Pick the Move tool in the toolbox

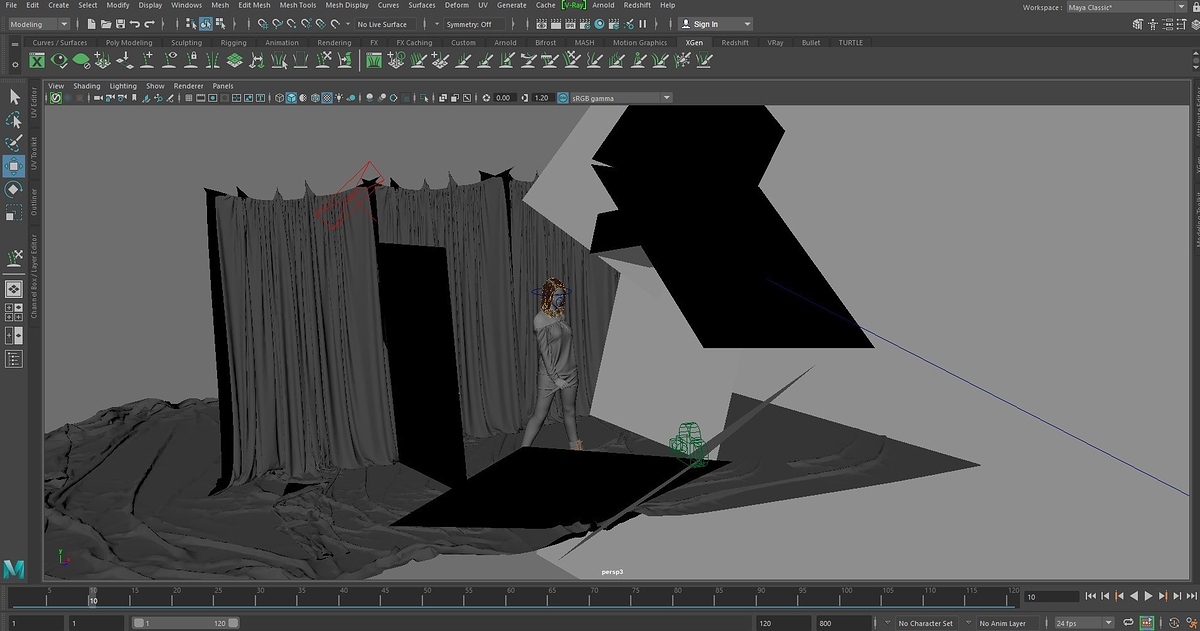tap(14, 166)
